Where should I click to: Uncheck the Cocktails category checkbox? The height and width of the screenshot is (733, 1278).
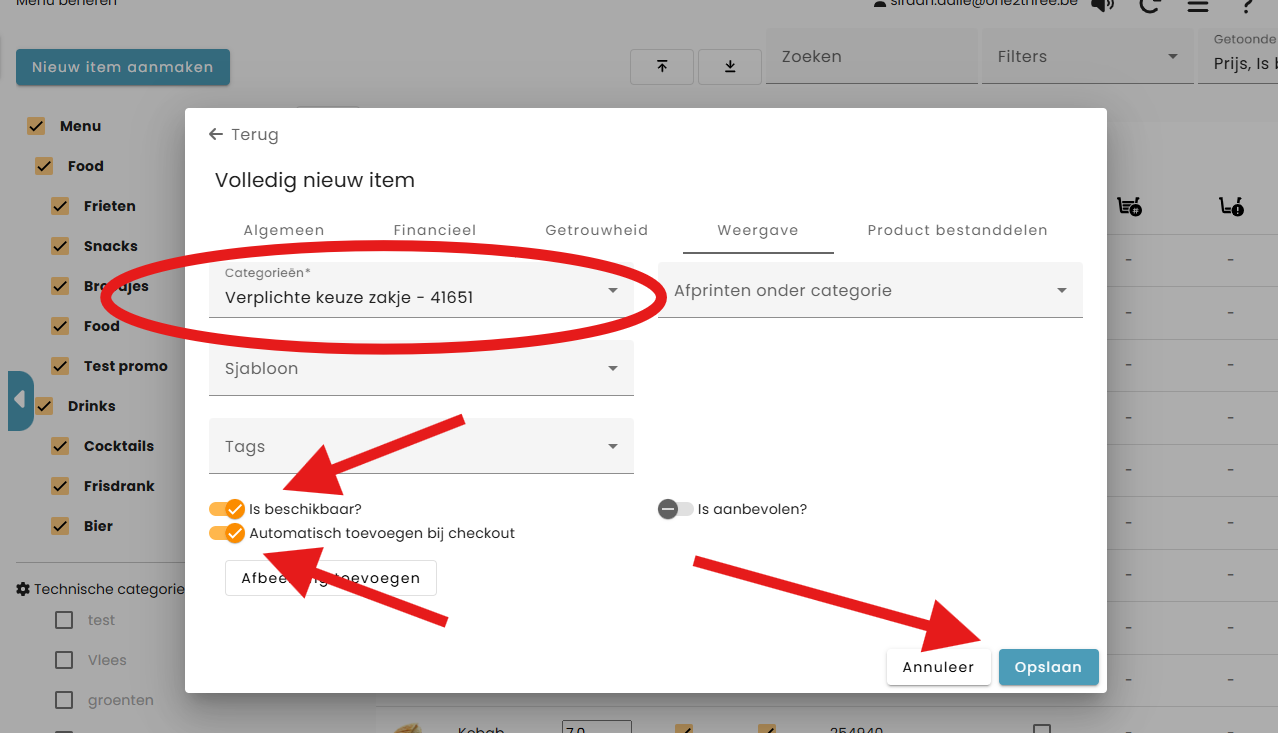pyautogui.click(x=60, y=446)
